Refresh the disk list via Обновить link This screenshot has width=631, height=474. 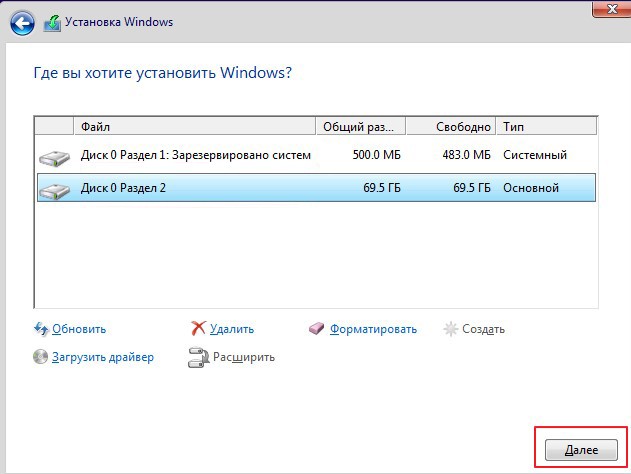79,329
